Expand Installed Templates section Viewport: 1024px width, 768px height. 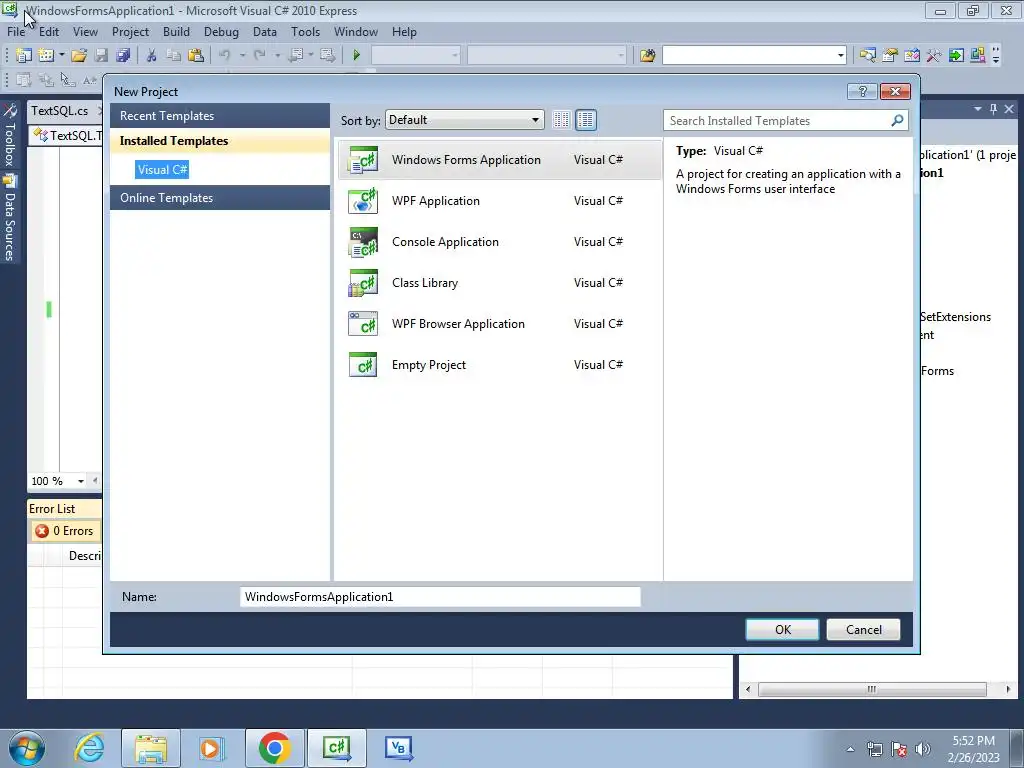pos(220,141)
